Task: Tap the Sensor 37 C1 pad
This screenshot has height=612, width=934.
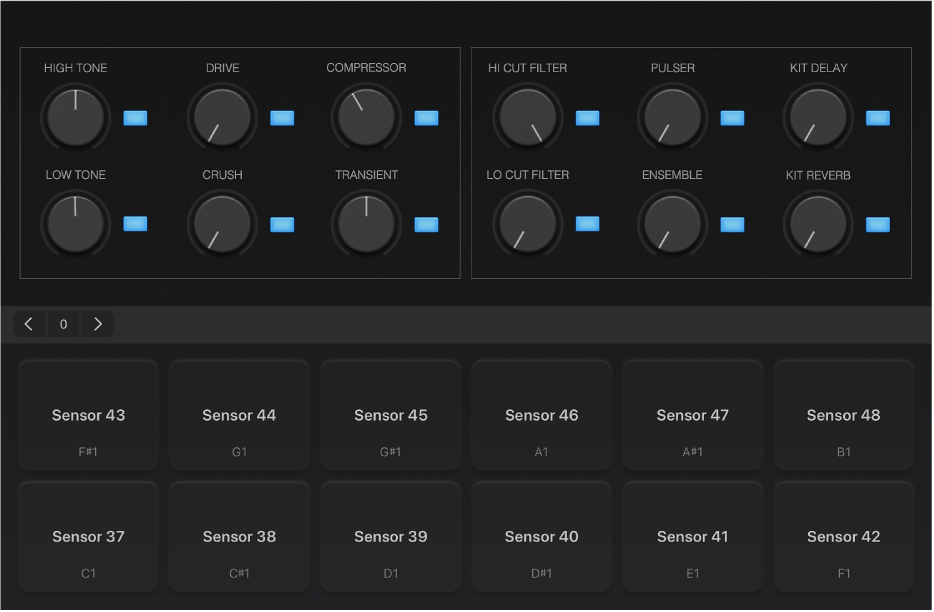Action: 88,537
